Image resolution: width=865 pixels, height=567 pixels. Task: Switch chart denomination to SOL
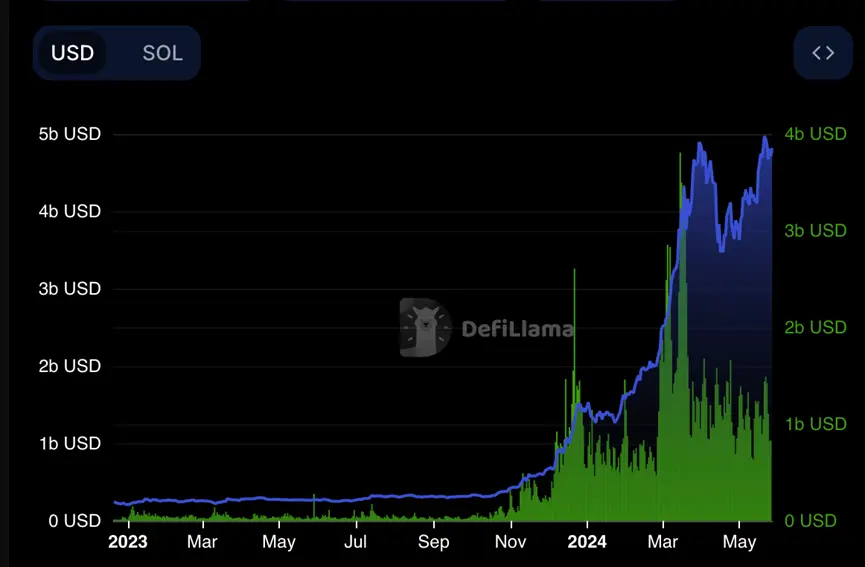point(162,53)
